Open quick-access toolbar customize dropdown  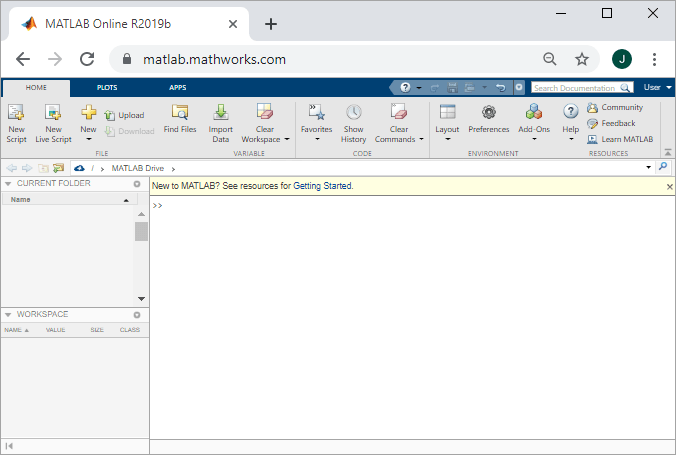[x=519, y=88]
